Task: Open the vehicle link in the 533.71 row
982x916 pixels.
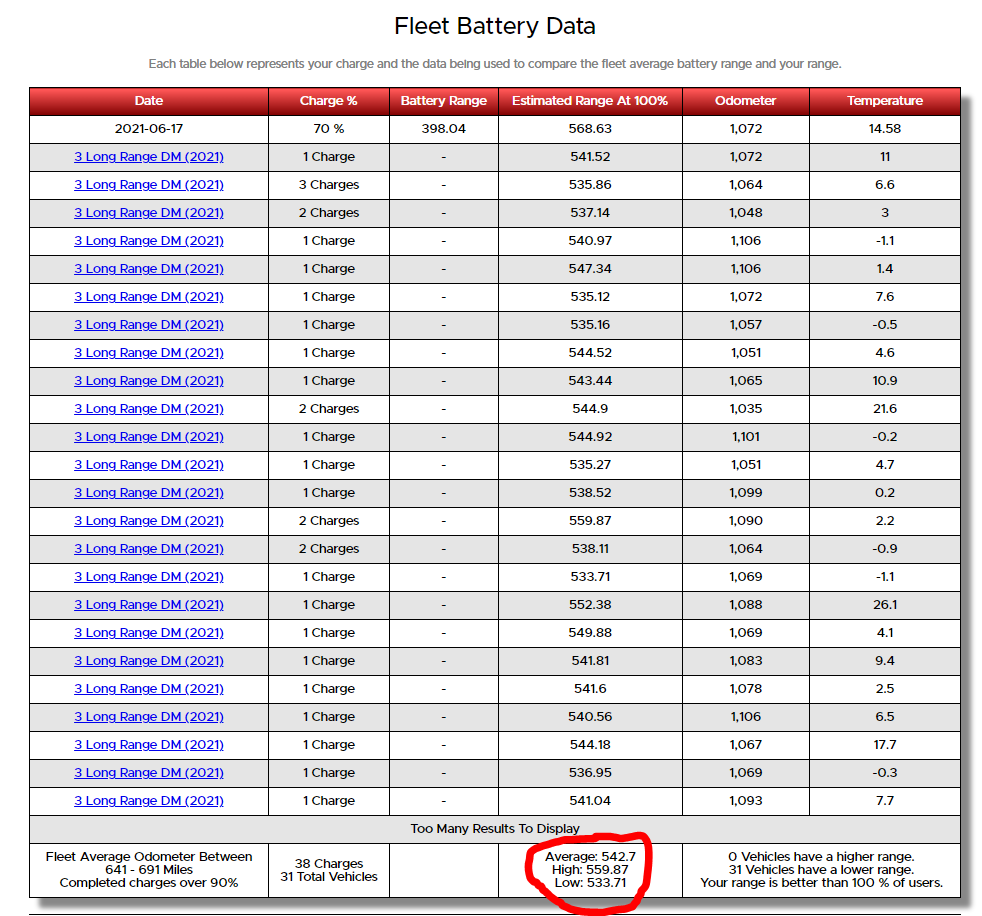Action: [x=149, y=577]
